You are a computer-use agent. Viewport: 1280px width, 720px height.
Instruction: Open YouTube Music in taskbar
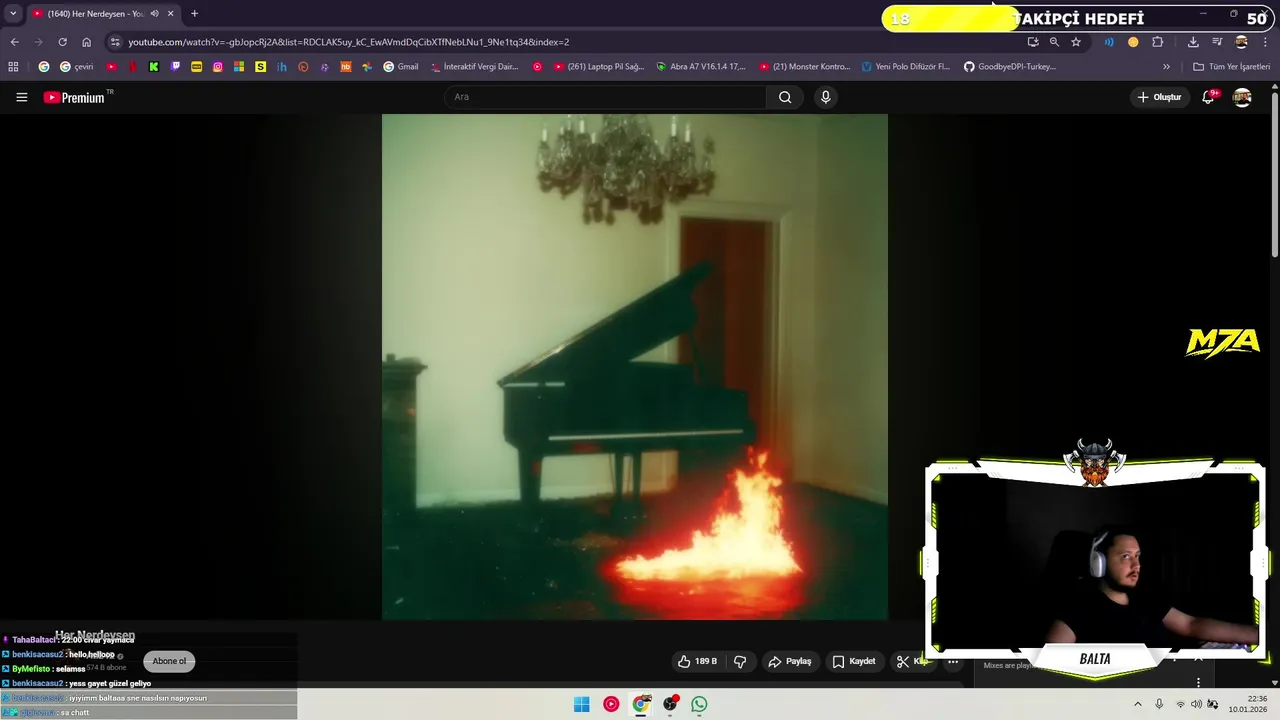click(611, 704)
